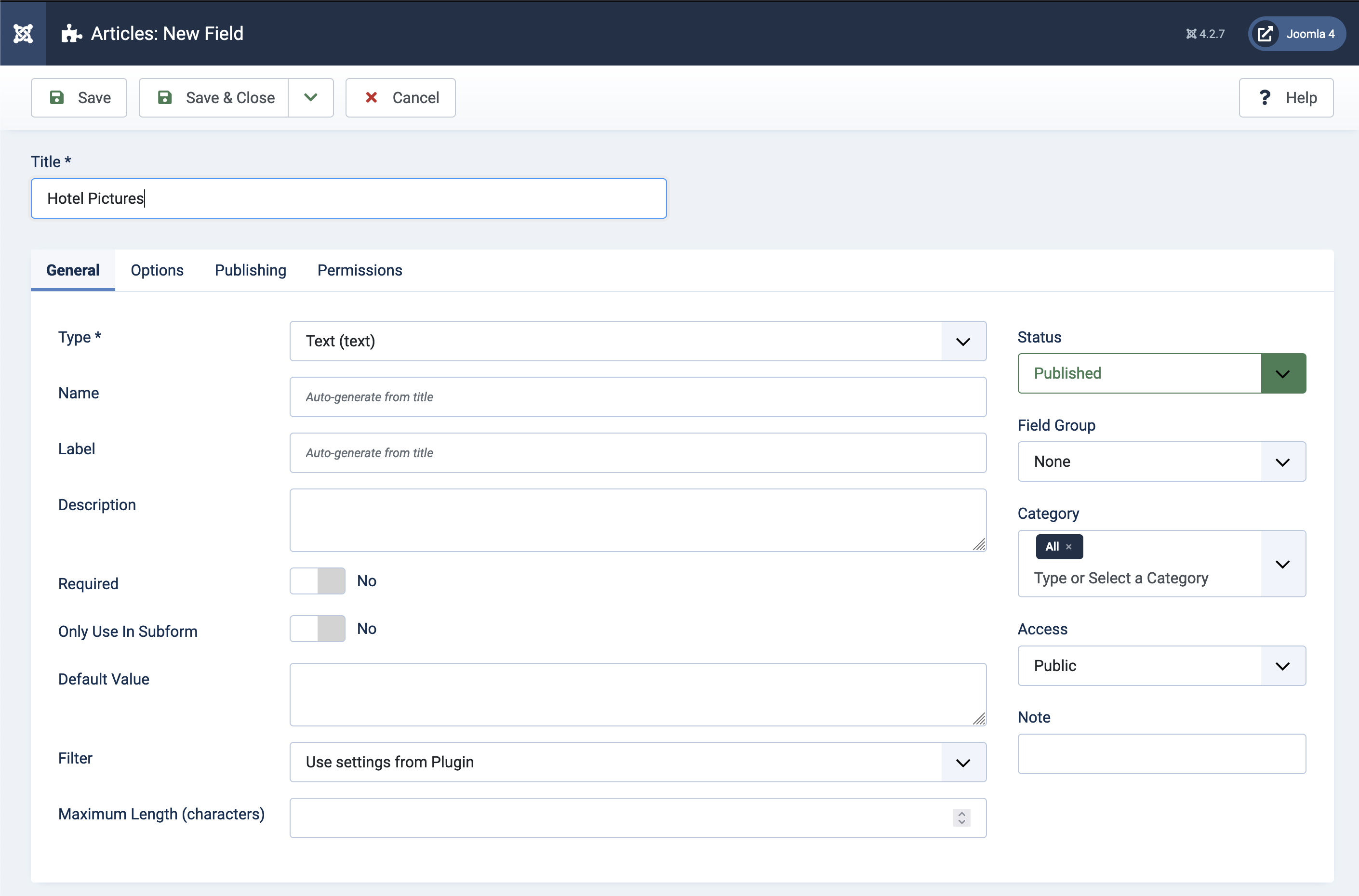The width and height of the screenshot is (1359, 896).
Task: Click the Note input field
Action: (x=1161, y=754)
